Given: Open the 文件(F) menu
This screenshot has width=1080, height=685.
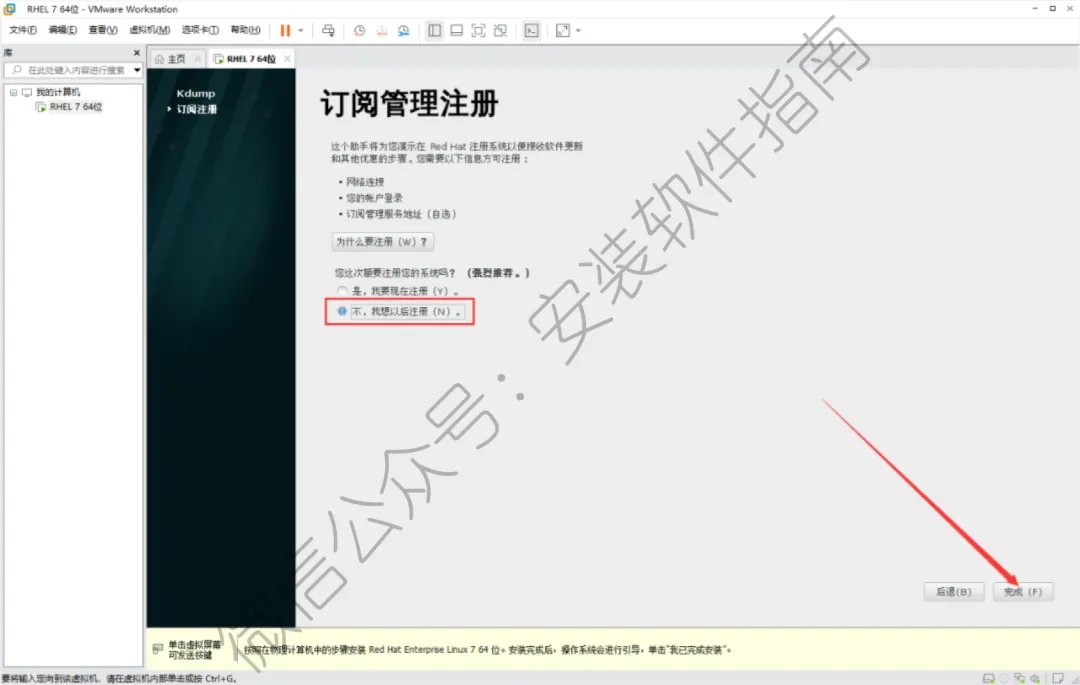Looking at the screenshot, I should pos(23,30).
